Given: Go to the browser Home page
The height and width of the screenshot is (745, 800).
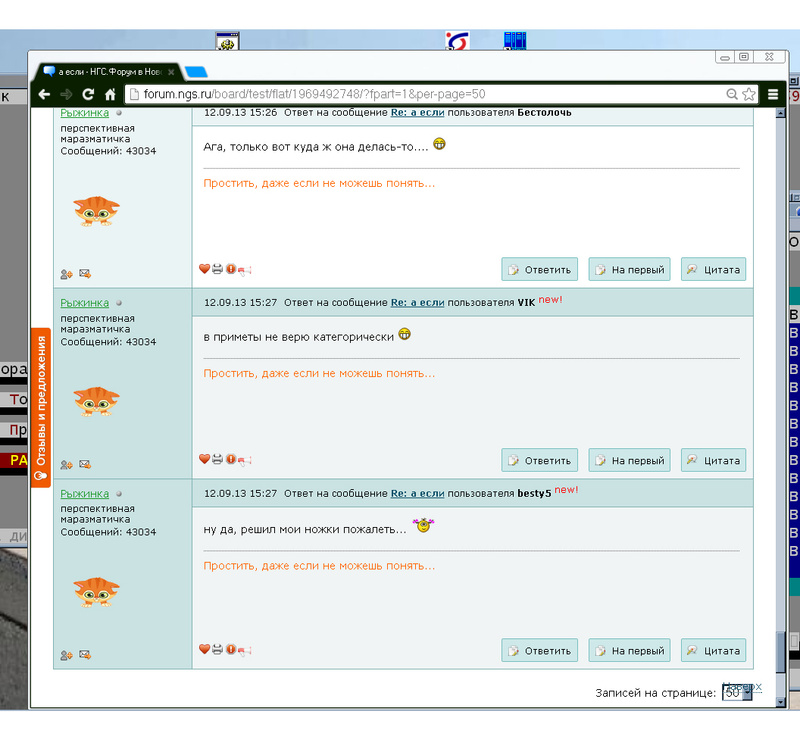Looking at the screenshot, I should tap(110, 94).
